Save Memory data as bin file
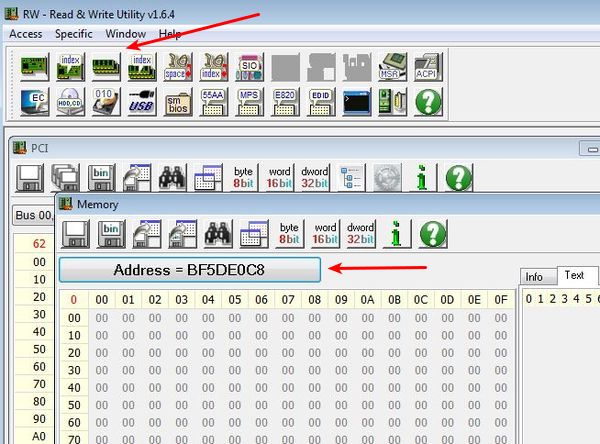Viewport: 600px width, 444px height. [x=111, y=233]
